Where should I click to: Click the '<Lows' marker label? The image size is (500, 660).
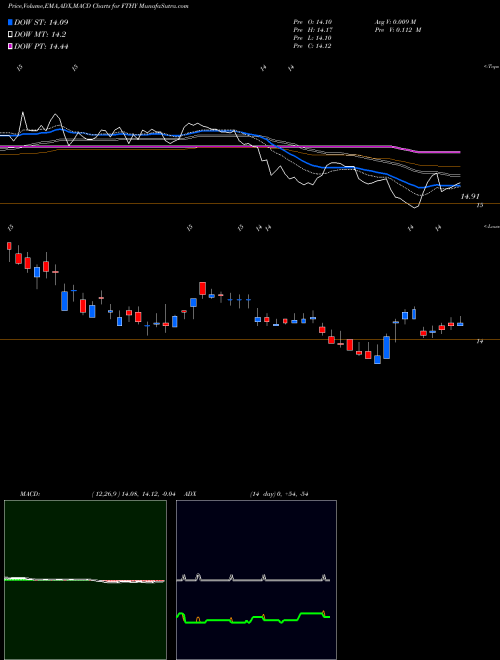(x=491, y=226)
